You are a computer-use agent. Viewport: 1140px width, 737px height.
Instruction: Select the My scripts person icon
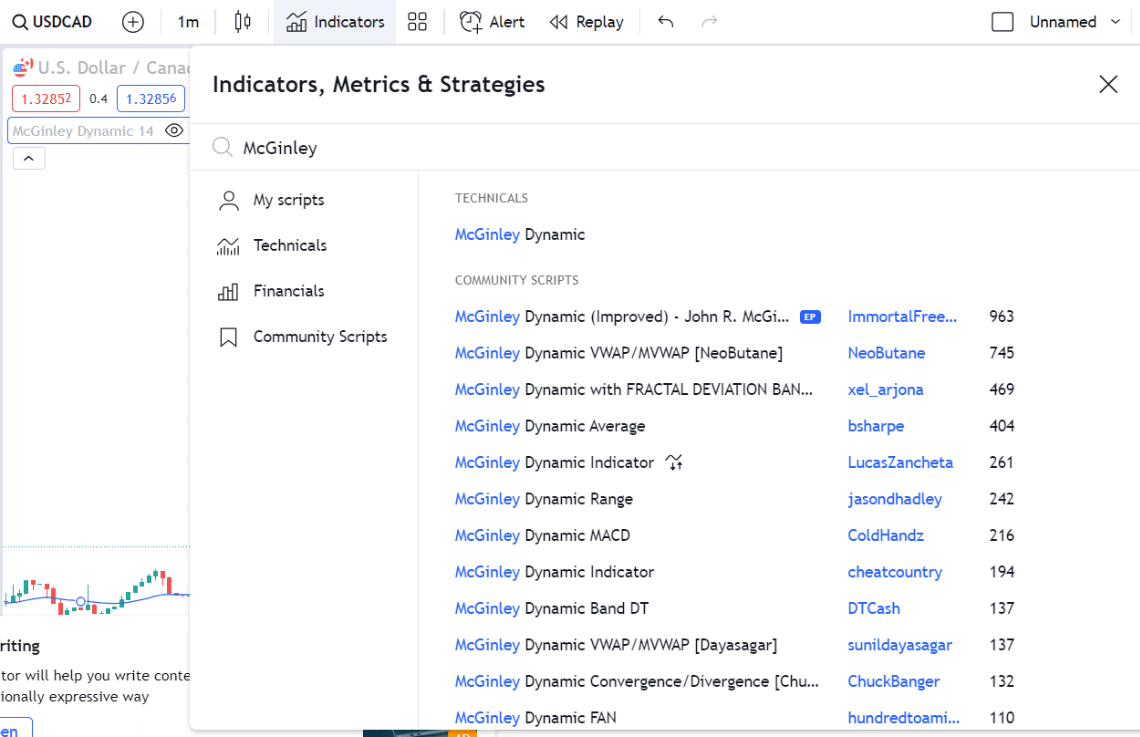click(x=228, y=200)
